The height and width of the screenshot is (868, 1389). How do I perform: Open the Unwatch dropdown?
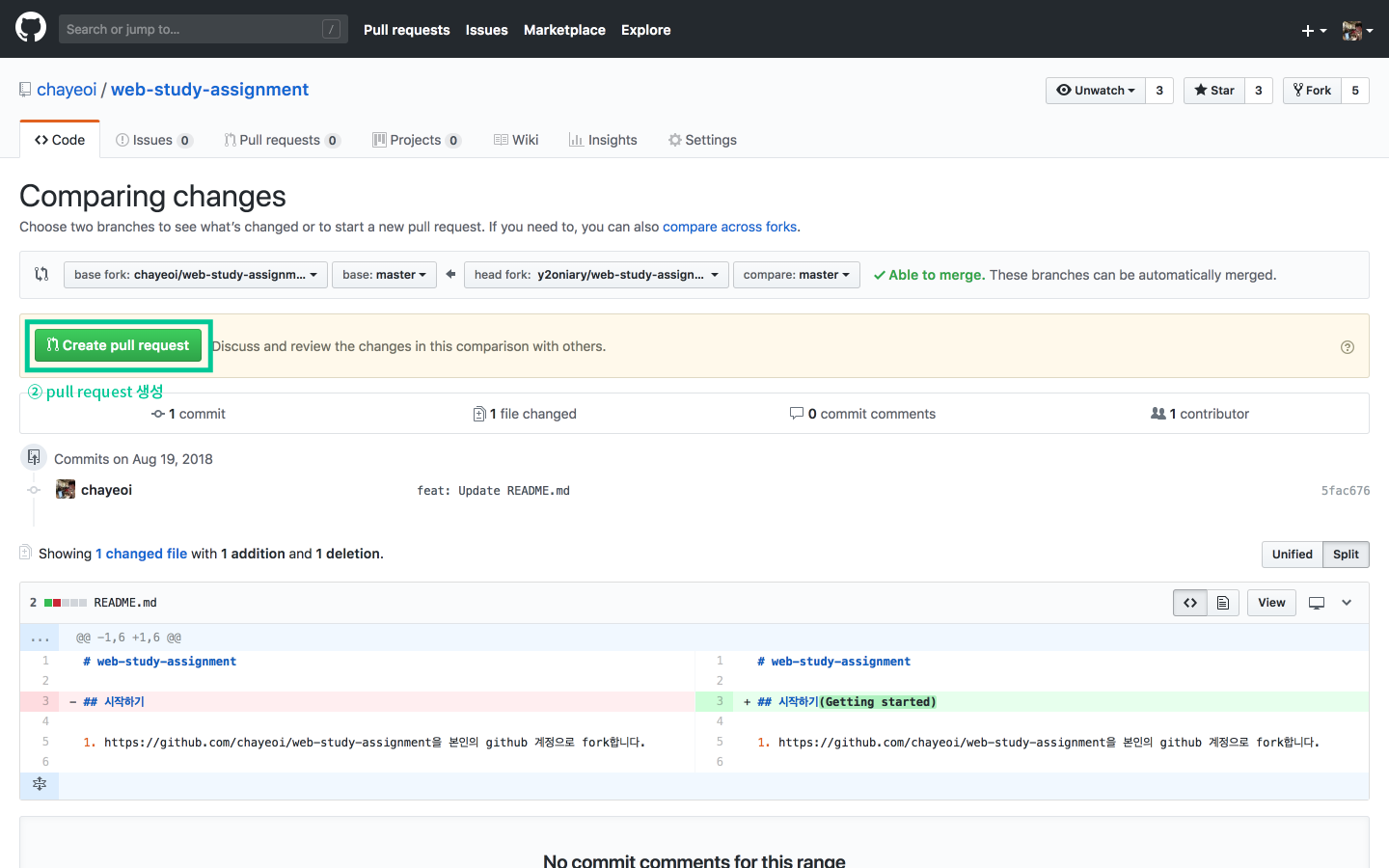pos(1096,91)
